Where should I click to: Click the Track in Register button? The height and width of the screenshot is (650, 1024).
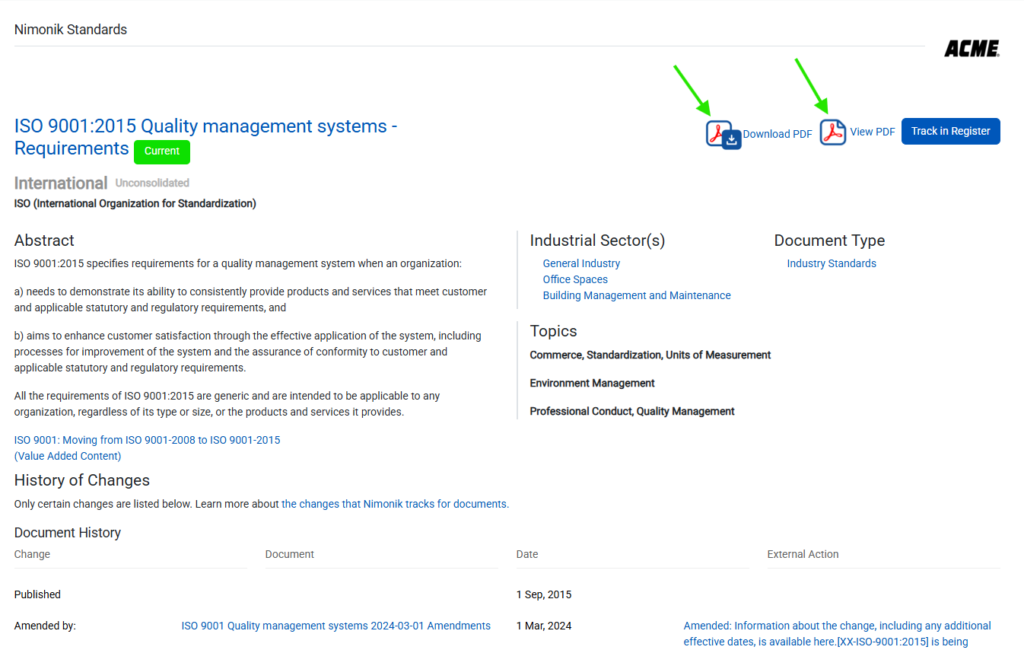pos(950,131)
